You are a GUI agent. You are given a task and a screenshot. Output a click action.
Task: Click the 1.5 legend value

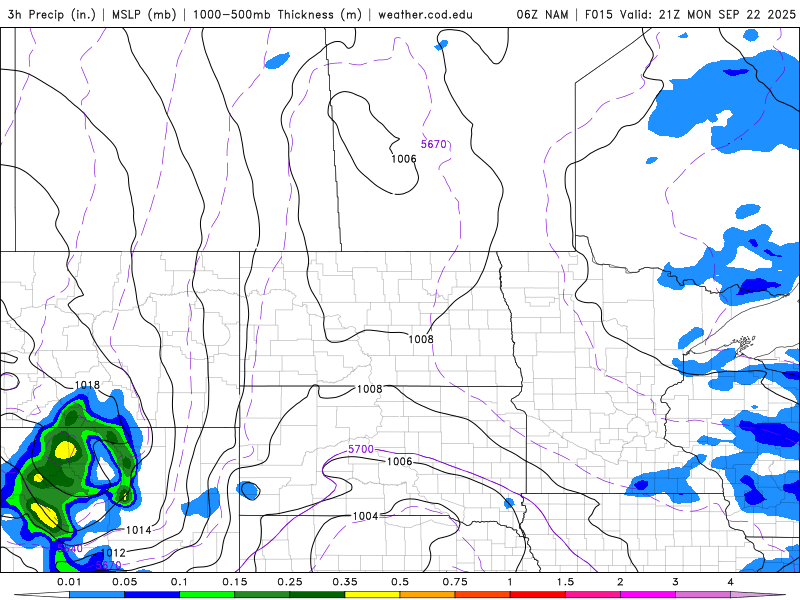(565, 582)
